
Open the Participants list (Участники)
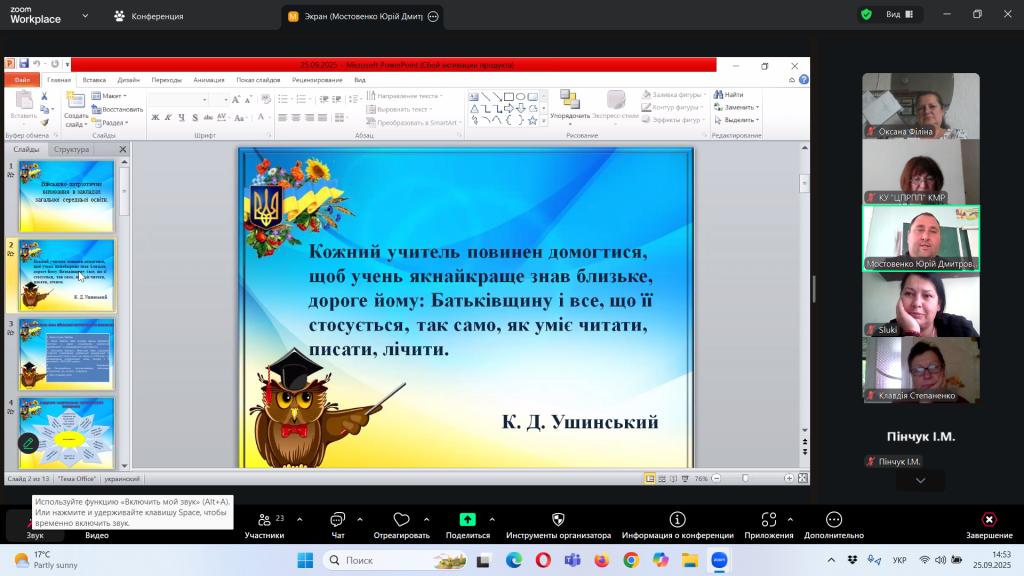[264, 520]
